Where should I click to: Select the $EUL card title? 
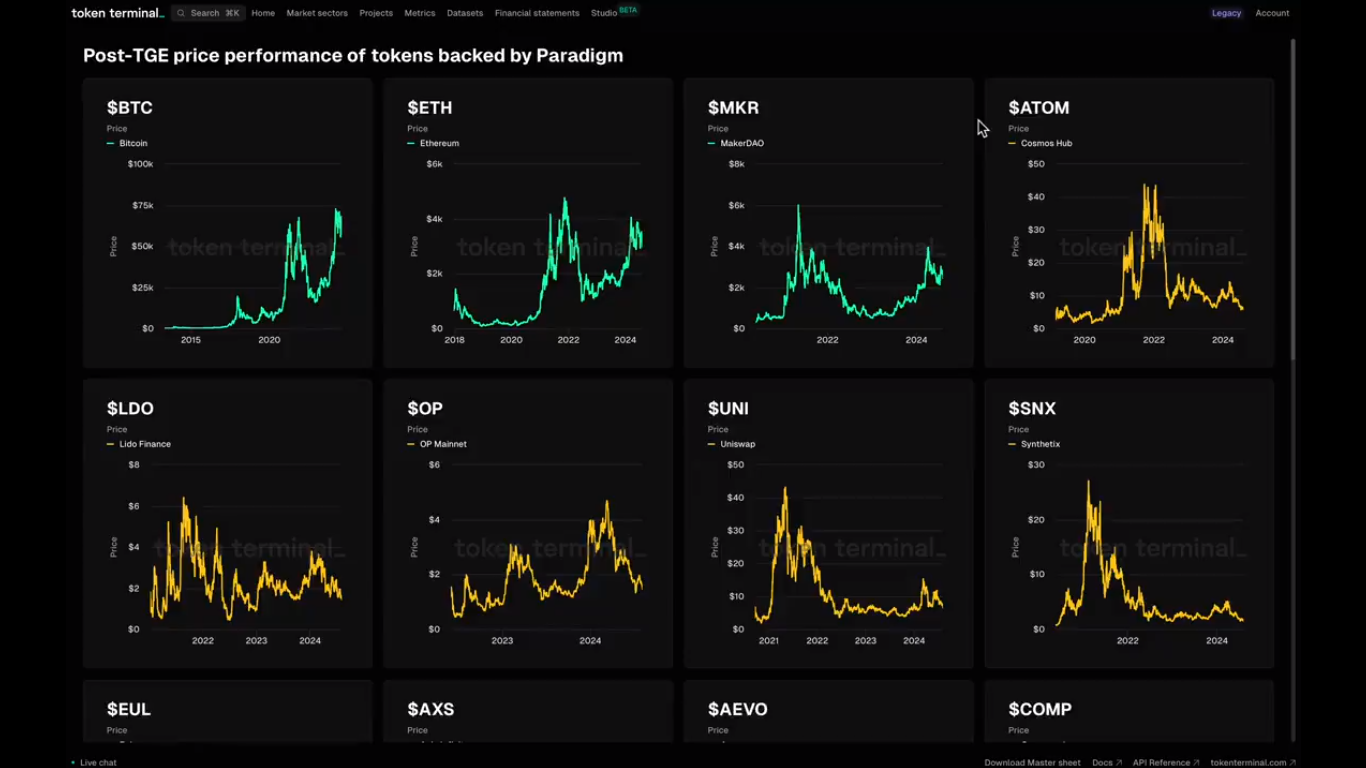tap(129, 710)
